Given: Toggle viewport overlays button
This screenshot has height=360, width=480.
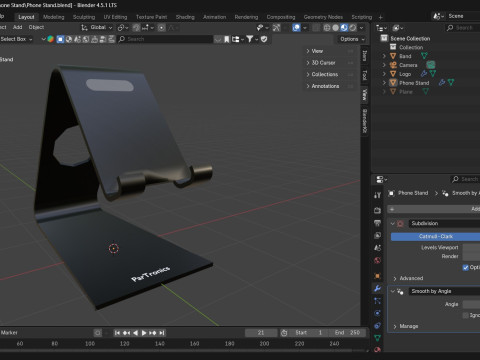Looking at the screenshot, I should click(296, 28).
